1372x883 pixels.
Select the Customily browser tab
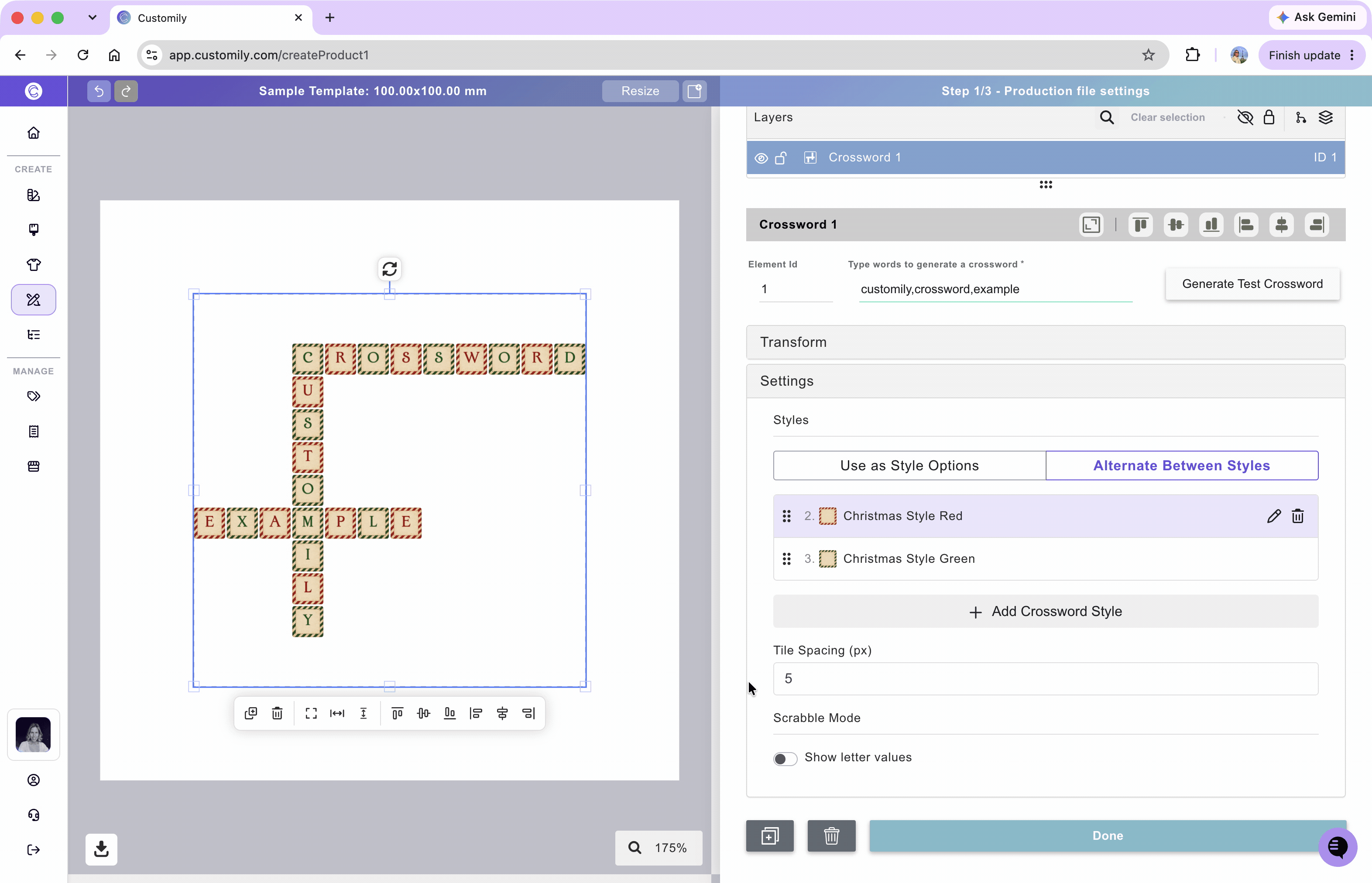(x=210, y=18)
